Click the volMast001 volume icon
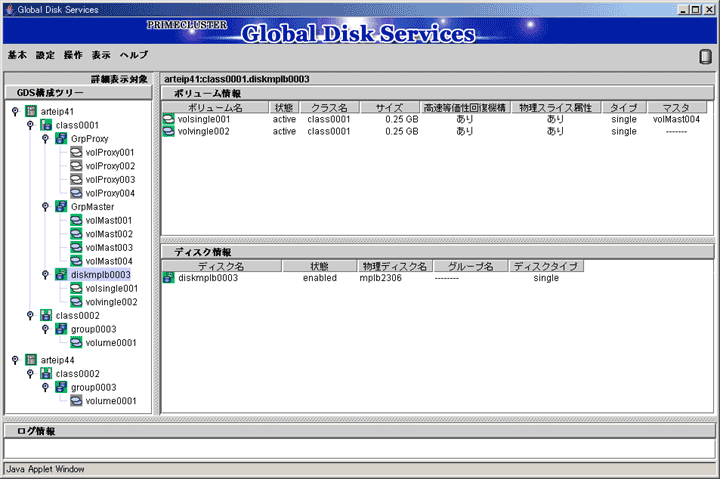 tap(76, 220)
